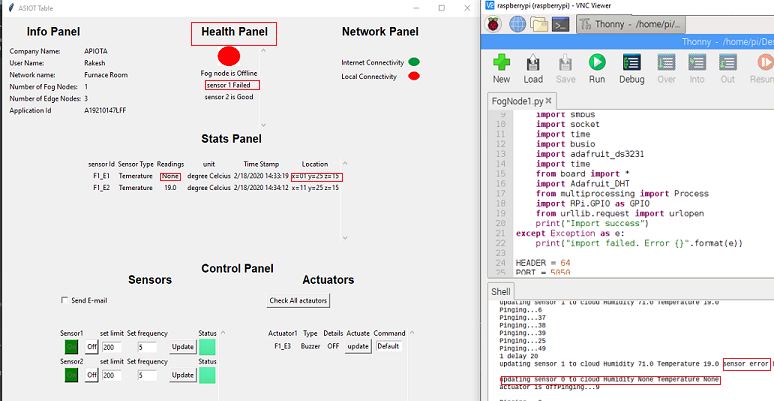Click the Sensor2 set frequency field

pos(148,375)
